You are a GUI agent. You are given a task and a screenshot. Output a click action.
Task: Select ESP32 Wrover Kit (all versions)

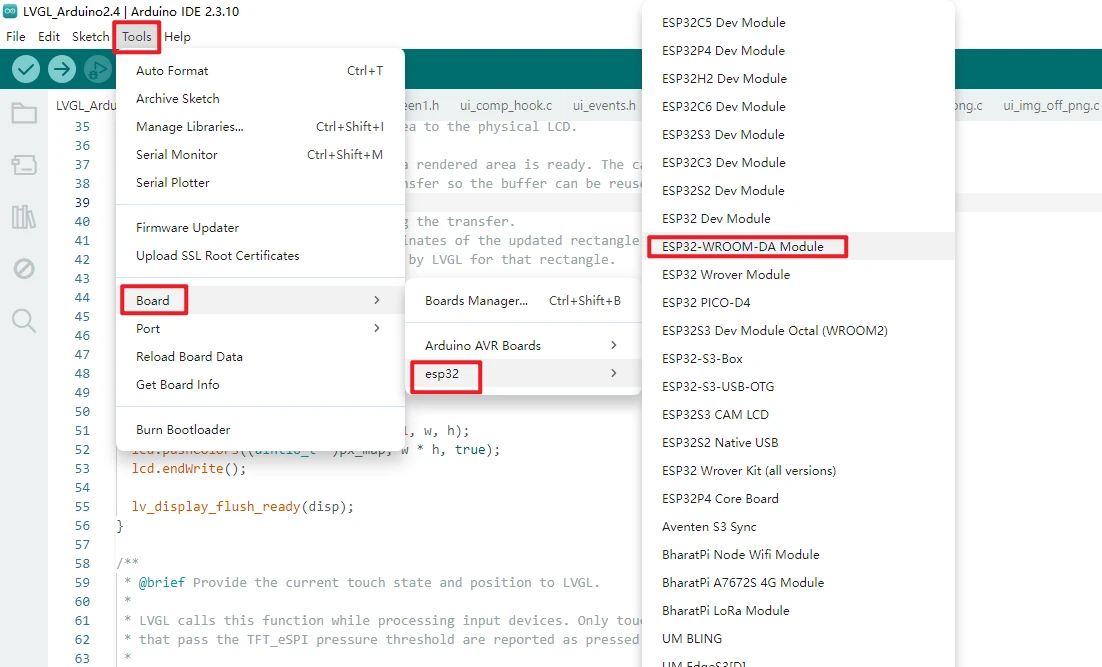[799, 471]
